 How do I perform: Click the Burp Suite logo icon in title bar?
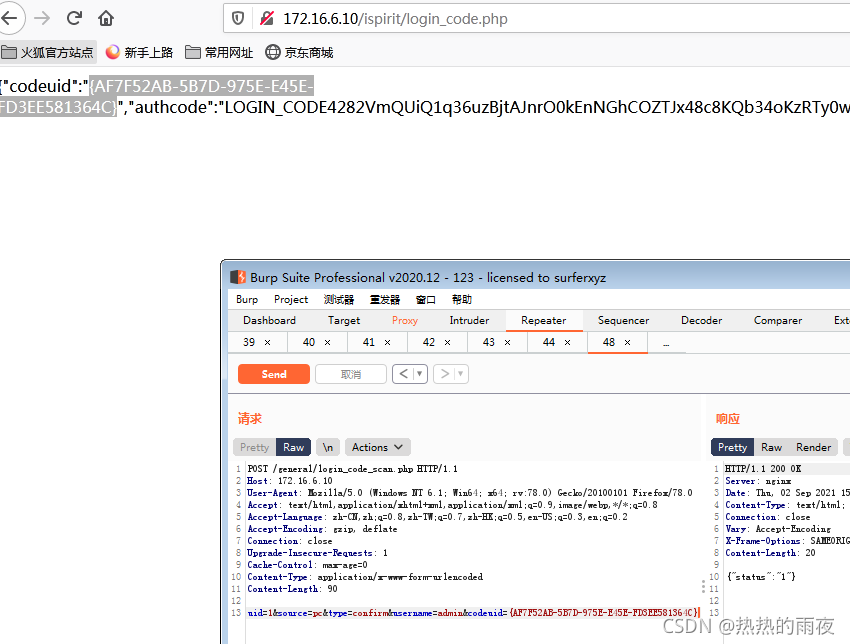pos(238,277)
